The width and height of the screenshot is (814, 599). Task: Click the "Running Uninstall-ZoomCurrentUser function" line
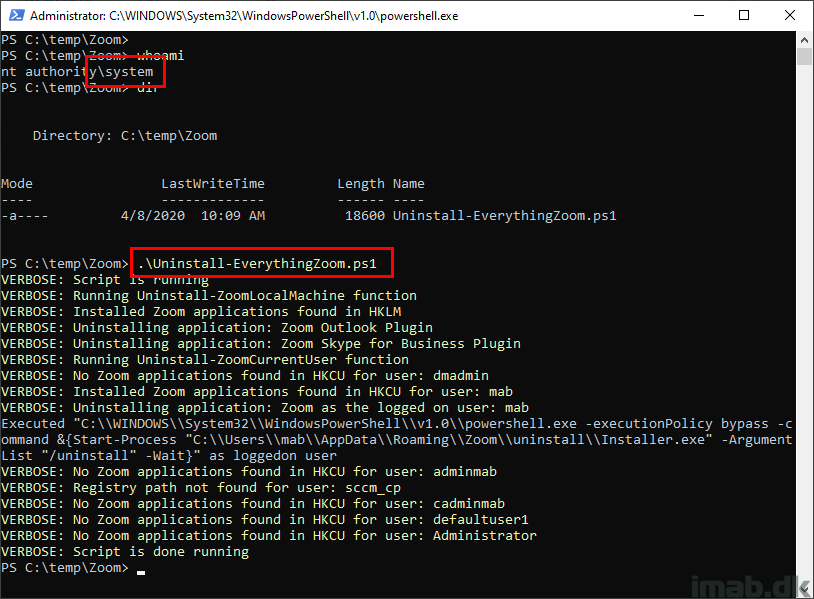tap(205, 360)
